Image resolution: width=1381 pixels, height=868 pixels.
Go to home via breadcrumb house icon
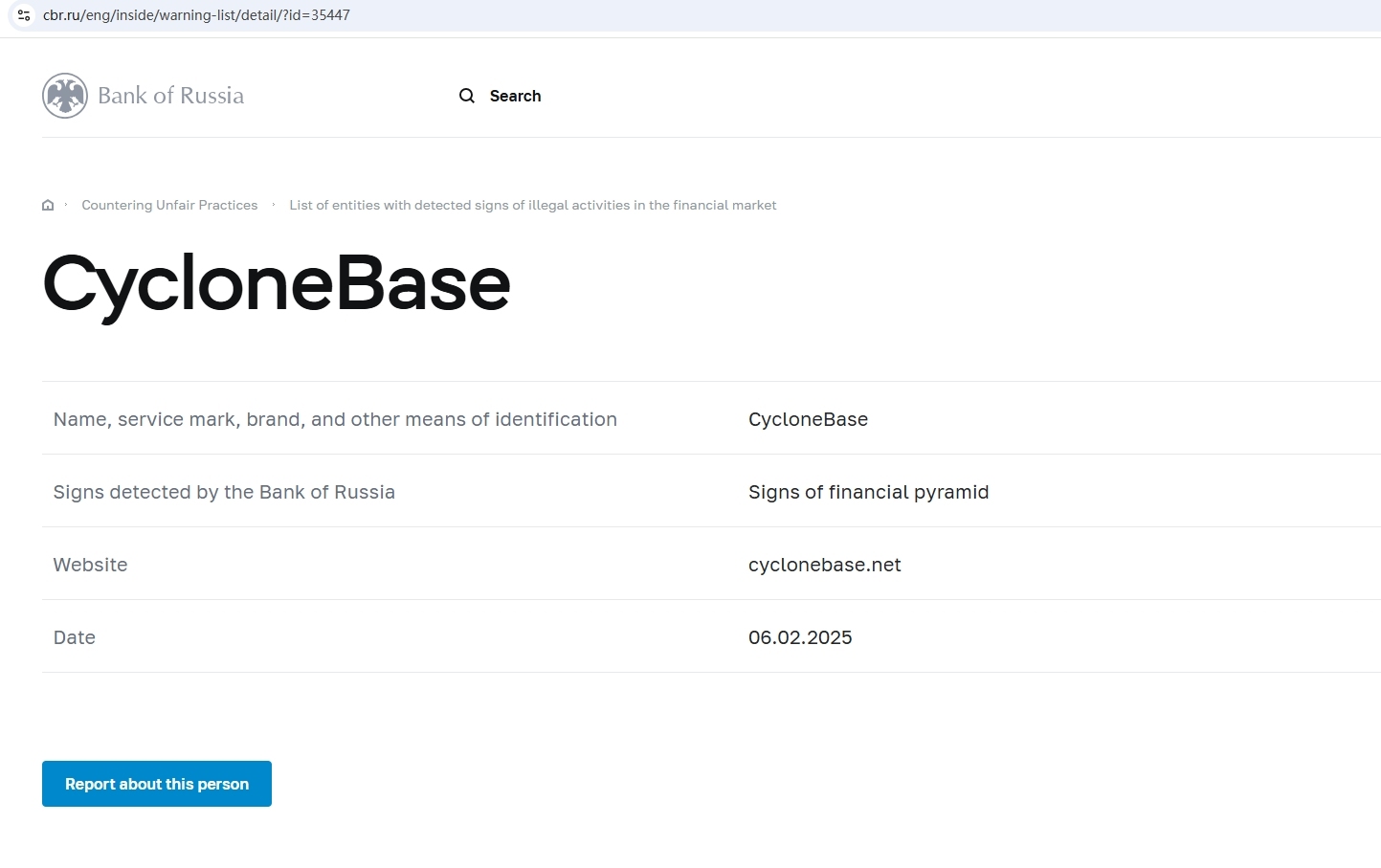(x=48, y=205)
